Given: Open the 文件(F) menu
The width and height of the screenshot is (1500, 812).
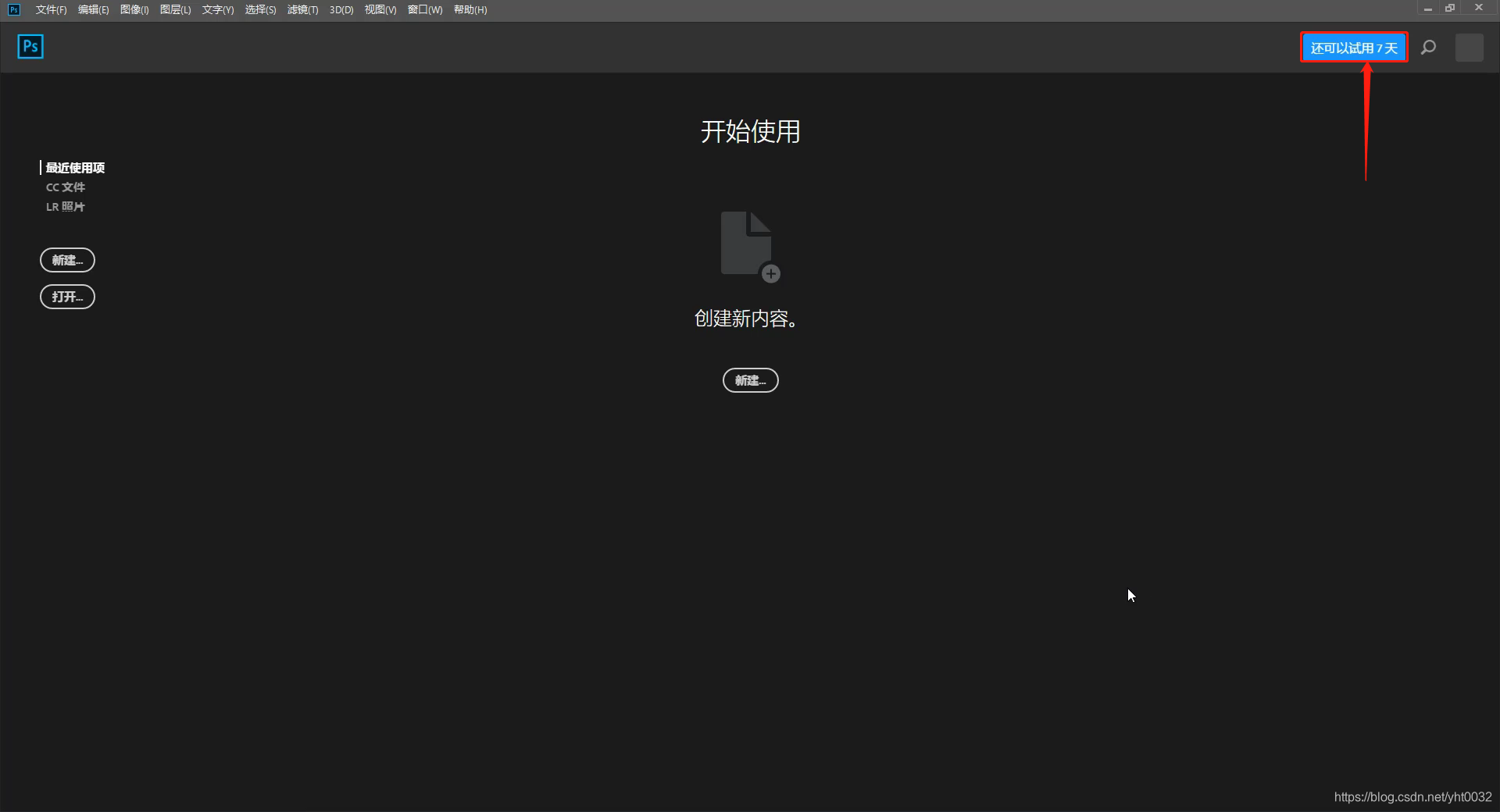Looking at the screenshot, I should (x=51, y=9).
